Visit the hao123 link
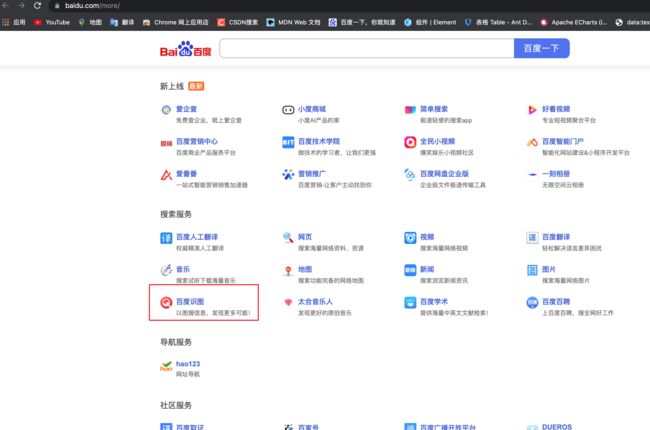 coord(188,364)
